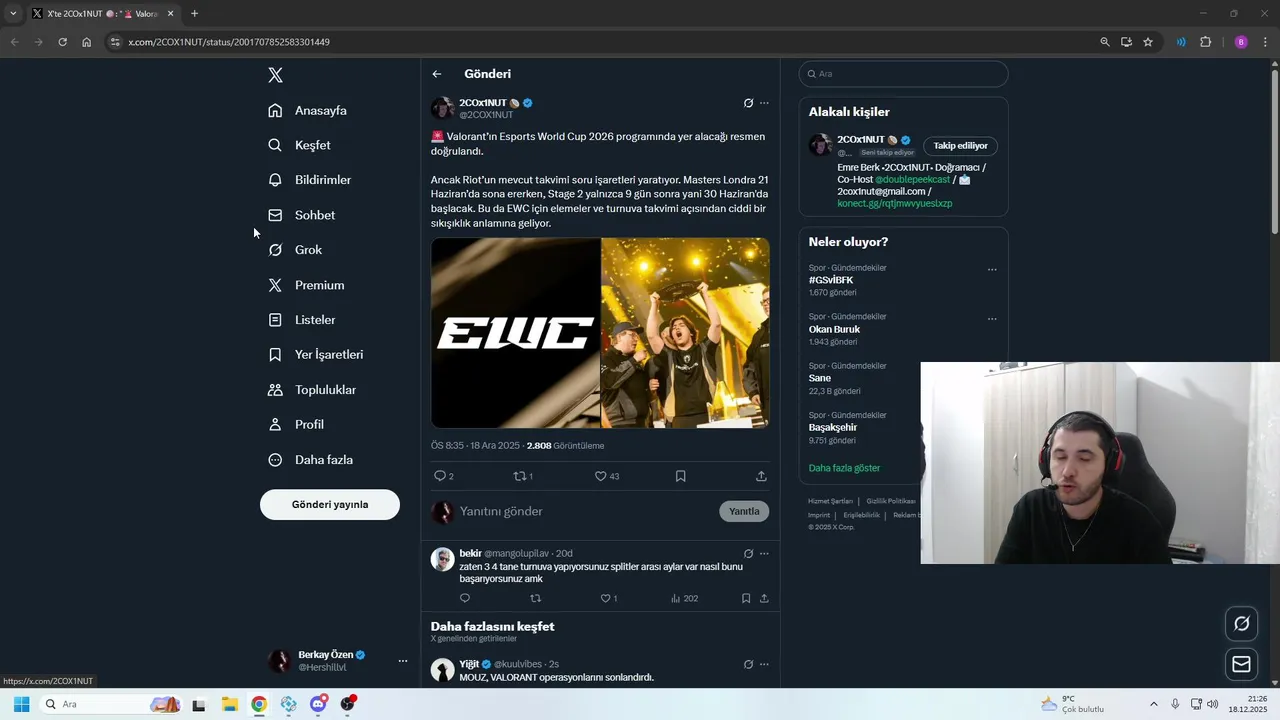Open browser home button

[x=87, y=42]
